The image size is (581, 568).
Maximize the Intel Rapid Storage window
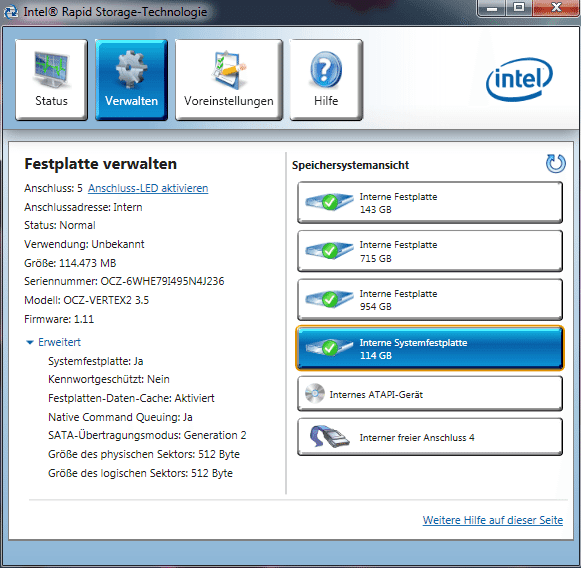(519, 8)
